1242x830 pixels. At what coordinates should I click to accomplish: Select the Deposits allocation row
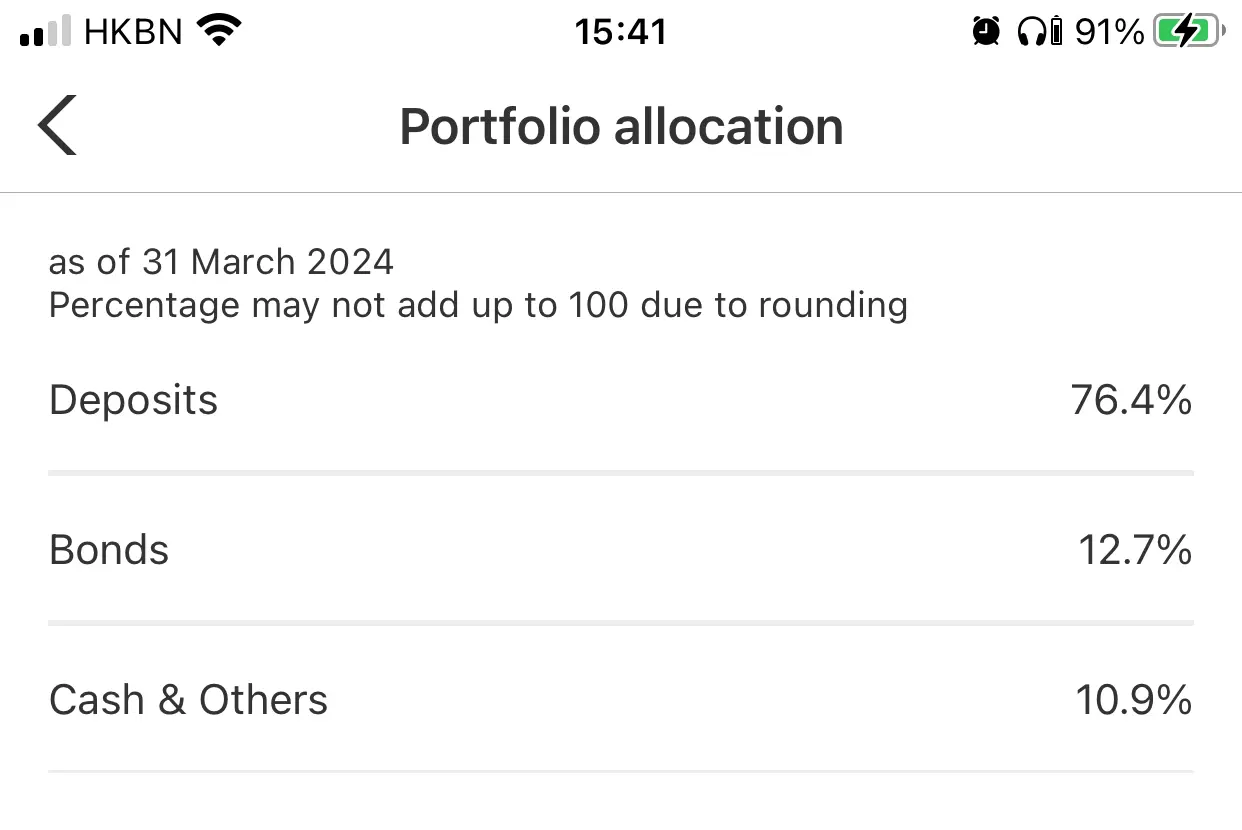[621, 400]
